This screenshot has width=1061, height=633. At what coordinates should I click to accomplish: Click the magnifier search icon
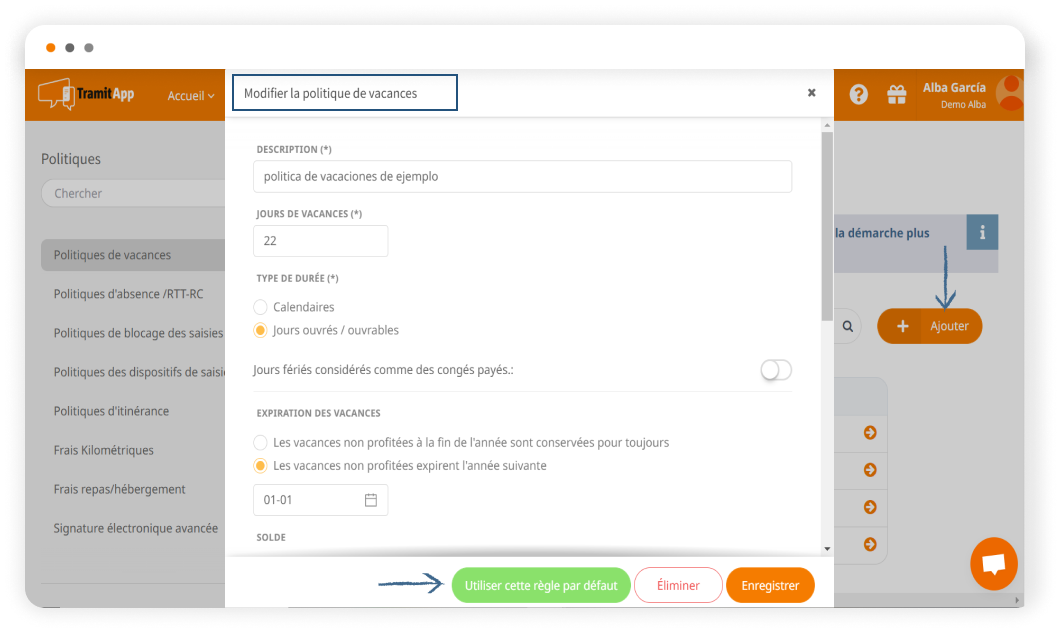pyautogui.click(x=848, y=326)
